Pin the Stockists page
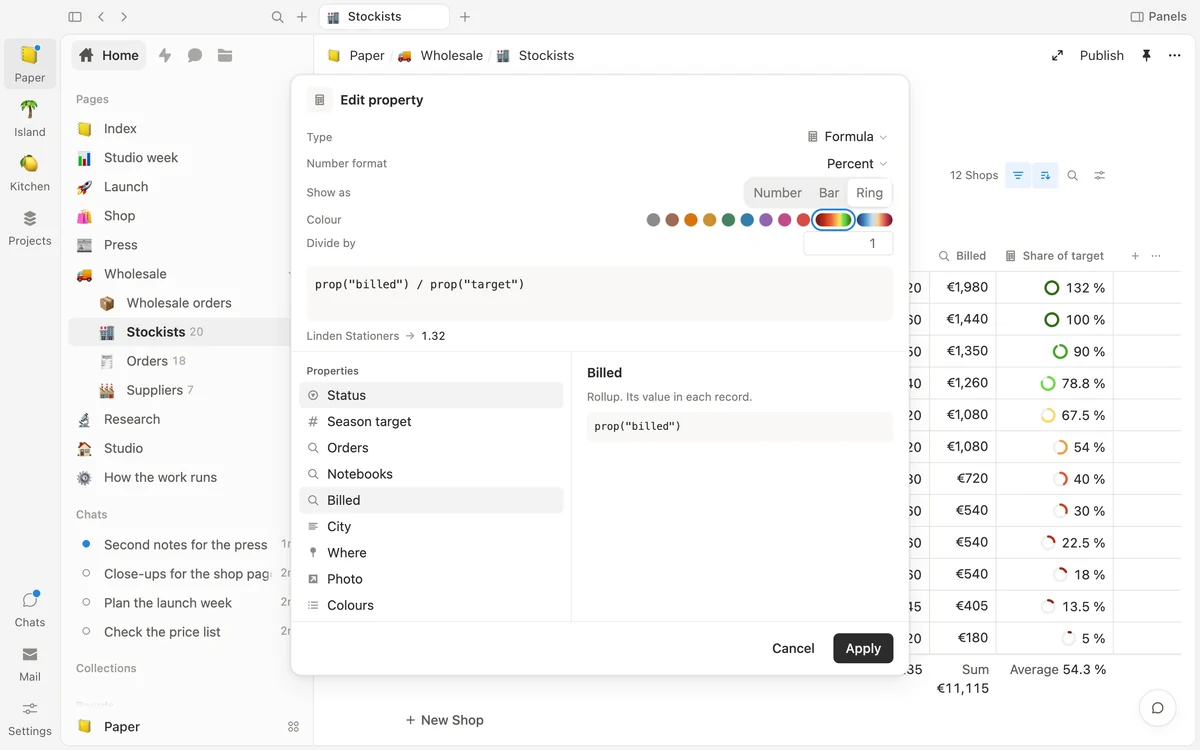 (1146, 55)
